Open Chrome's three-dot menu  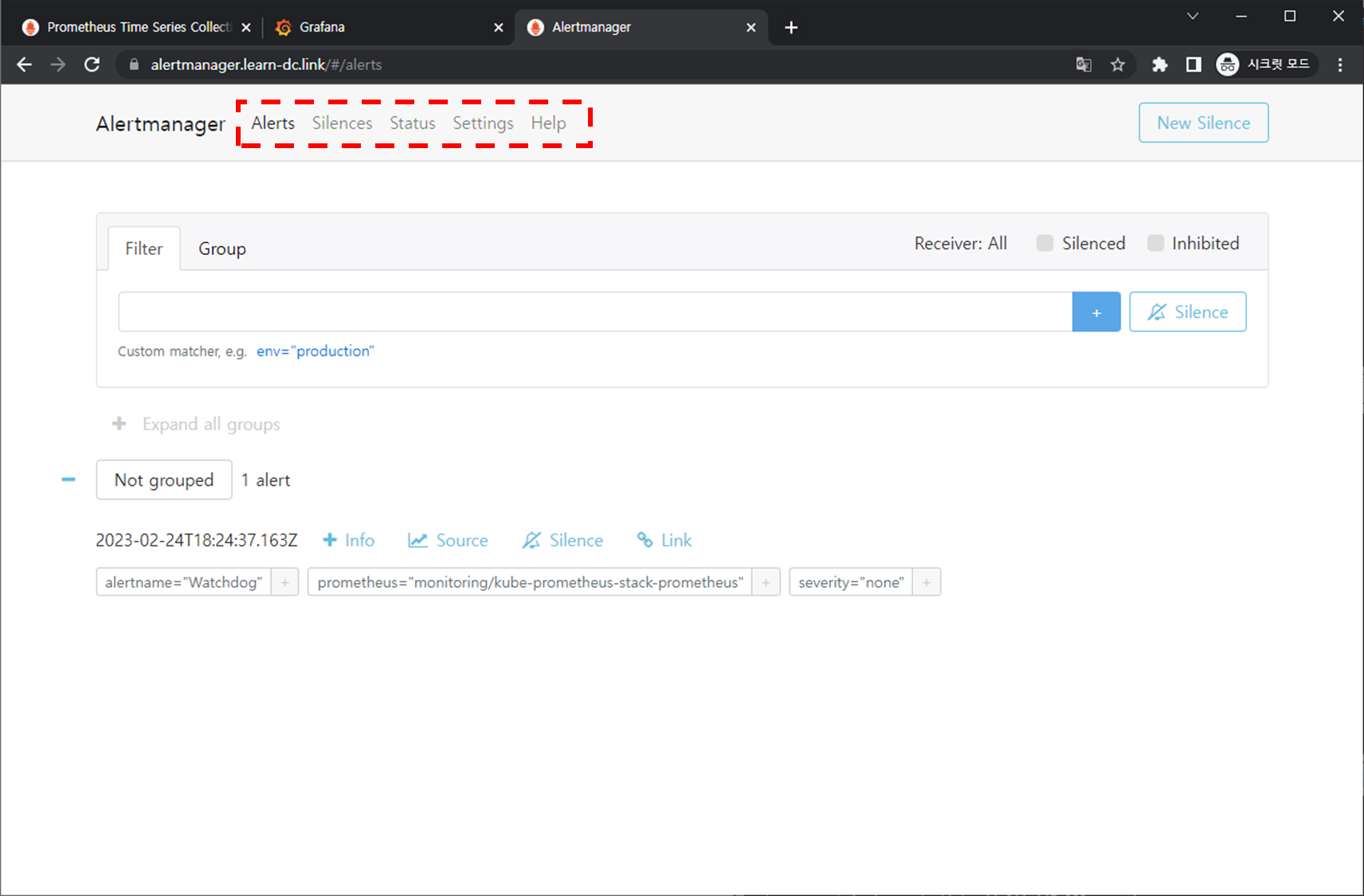pyautogui.click(x=1340, y=65)
